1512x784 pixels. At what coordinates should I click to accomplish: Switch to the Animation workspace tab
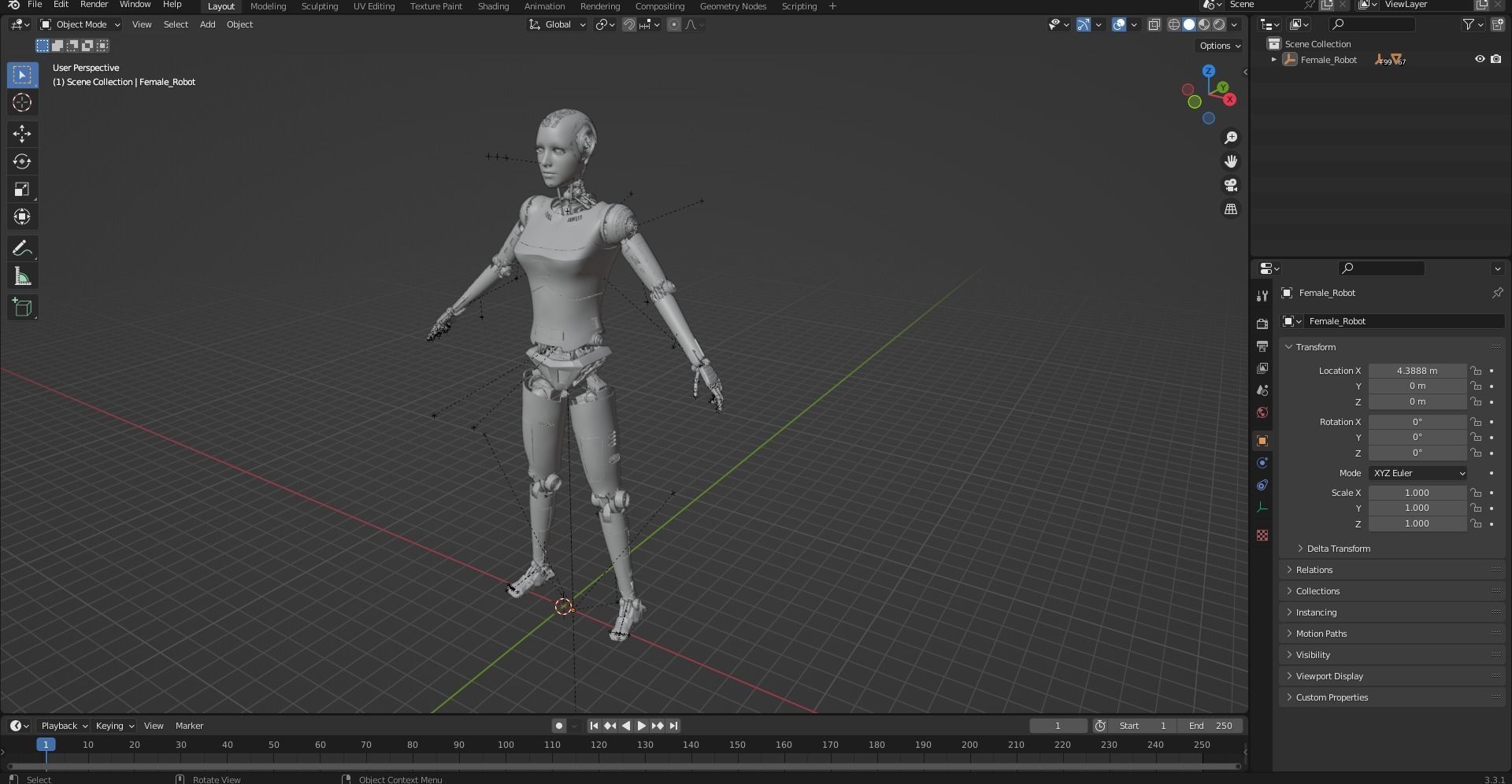pos(544,6)
